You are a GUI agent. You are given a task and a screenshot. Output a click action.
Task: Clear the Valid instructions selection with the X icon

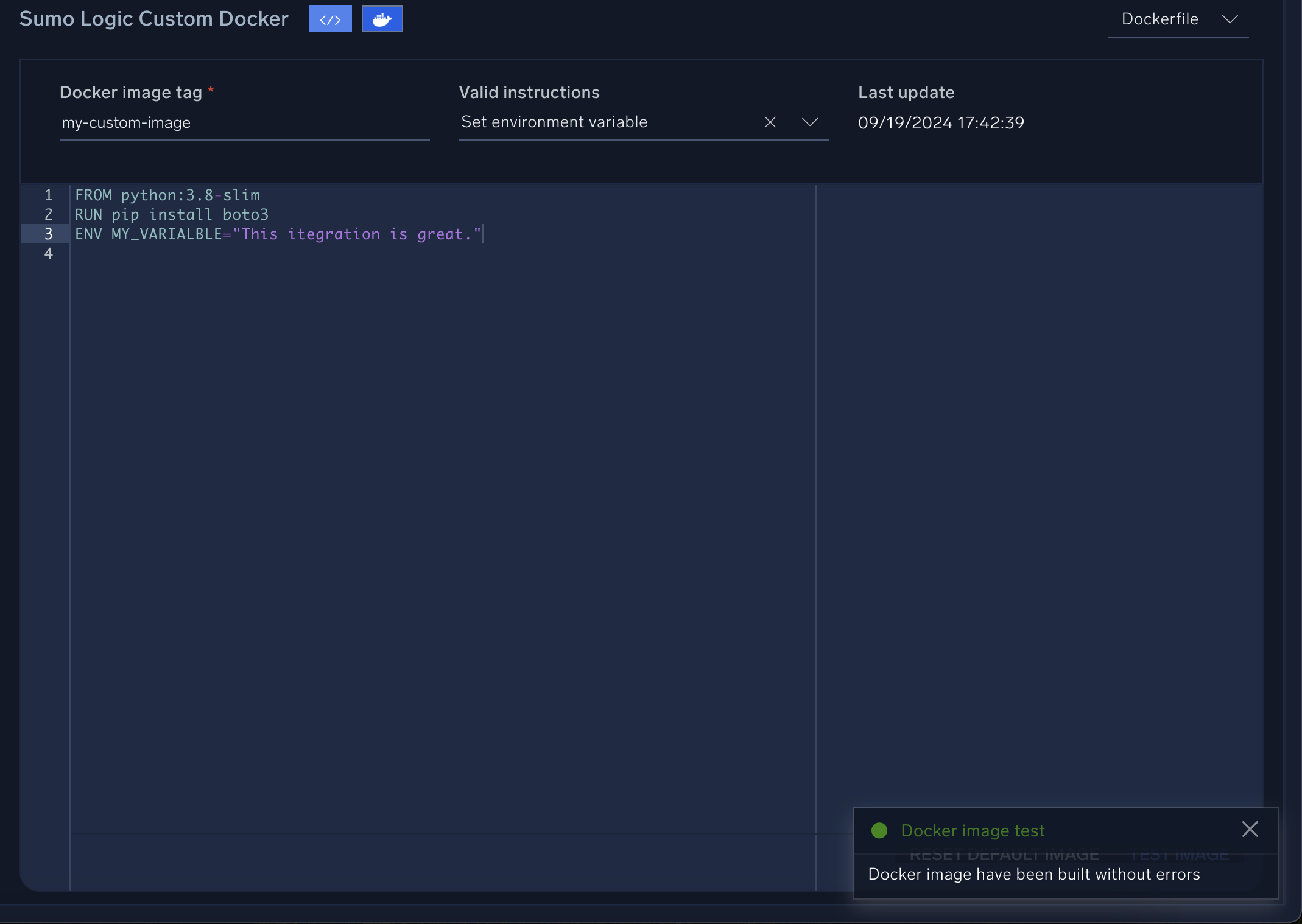pos(769,122)
